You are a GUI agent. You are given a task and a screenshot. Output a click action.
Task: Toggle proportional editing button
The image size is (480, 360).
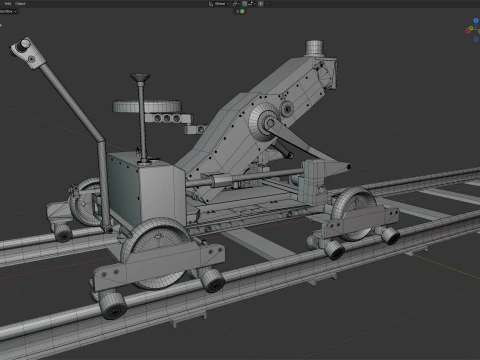tap(261, 4)
